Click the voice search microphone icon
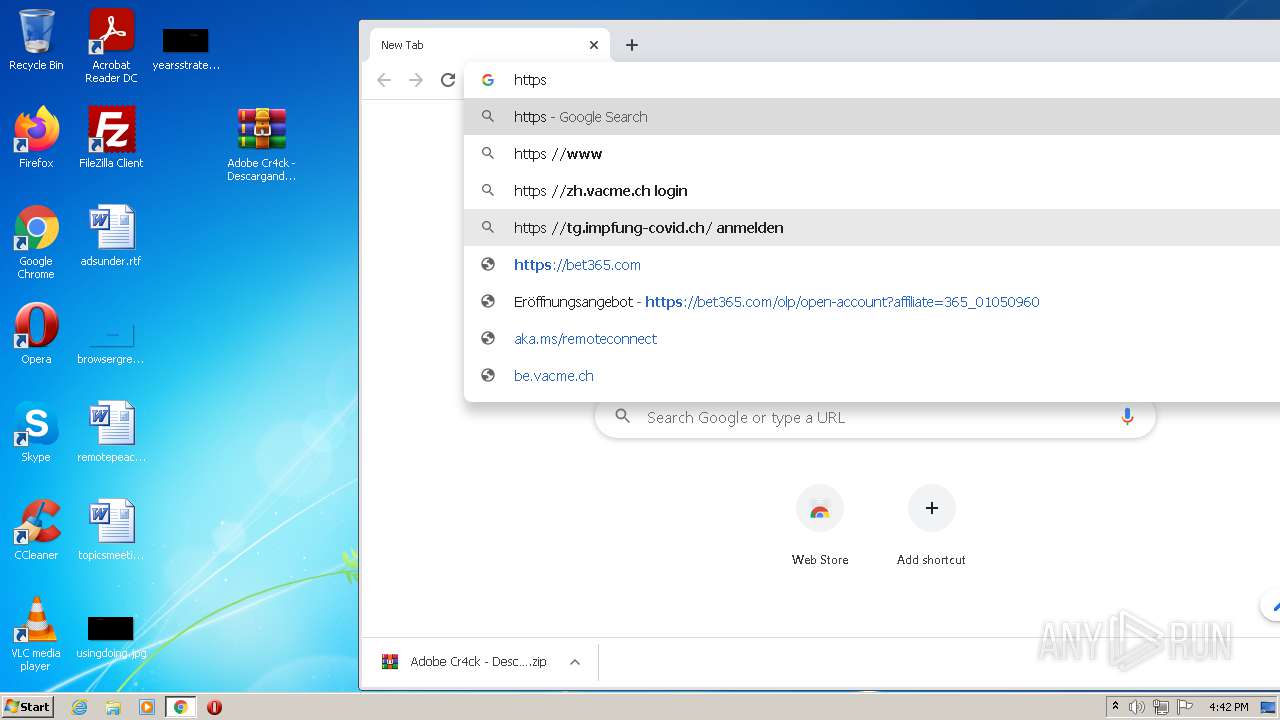Screen dimensions: 1280x720 tap(1127, 417)
